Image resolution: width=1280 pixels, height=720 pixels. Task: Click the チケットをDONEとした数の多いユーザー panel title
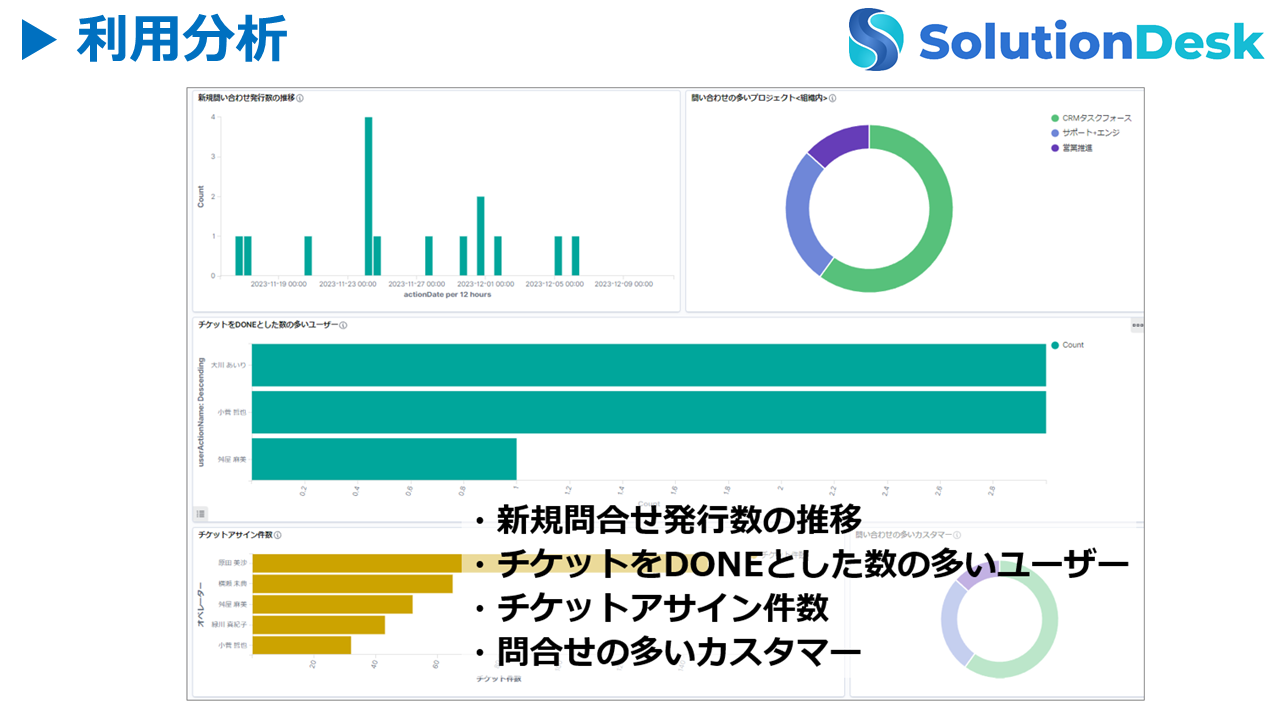click(x=267, y=325)
